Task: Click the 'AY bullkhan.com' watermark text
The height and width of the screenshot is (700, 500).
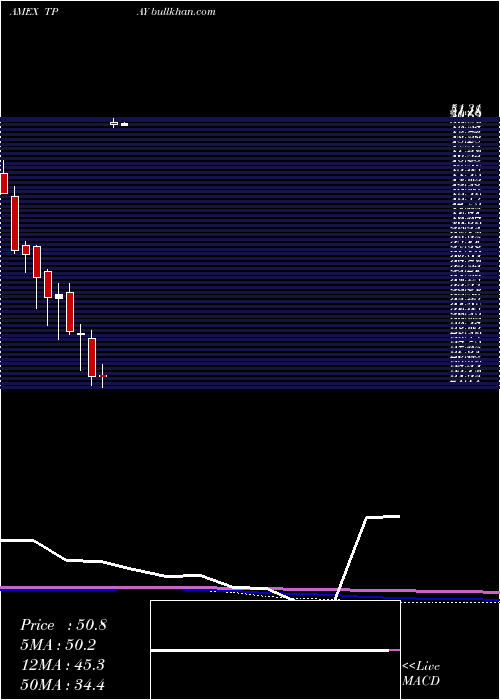Action: pos(176,12)
